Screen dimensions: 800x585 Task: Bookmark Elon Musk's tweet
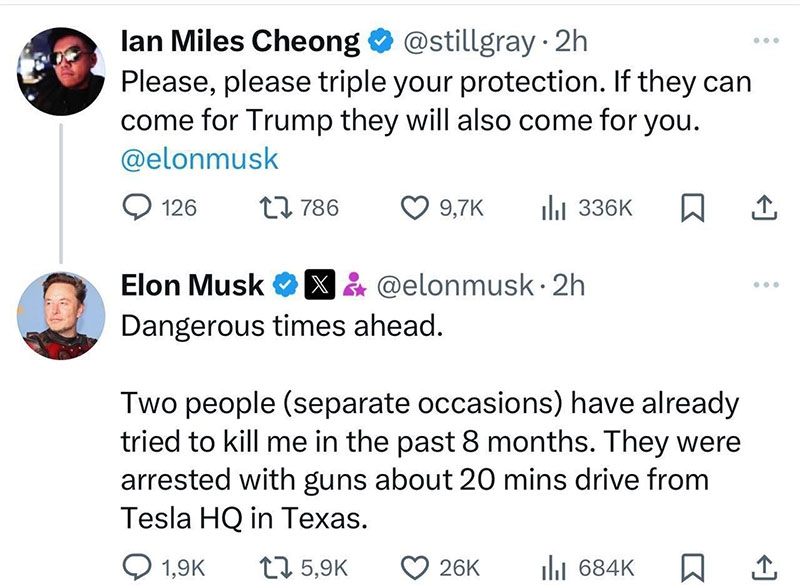(x=690, y=567)
